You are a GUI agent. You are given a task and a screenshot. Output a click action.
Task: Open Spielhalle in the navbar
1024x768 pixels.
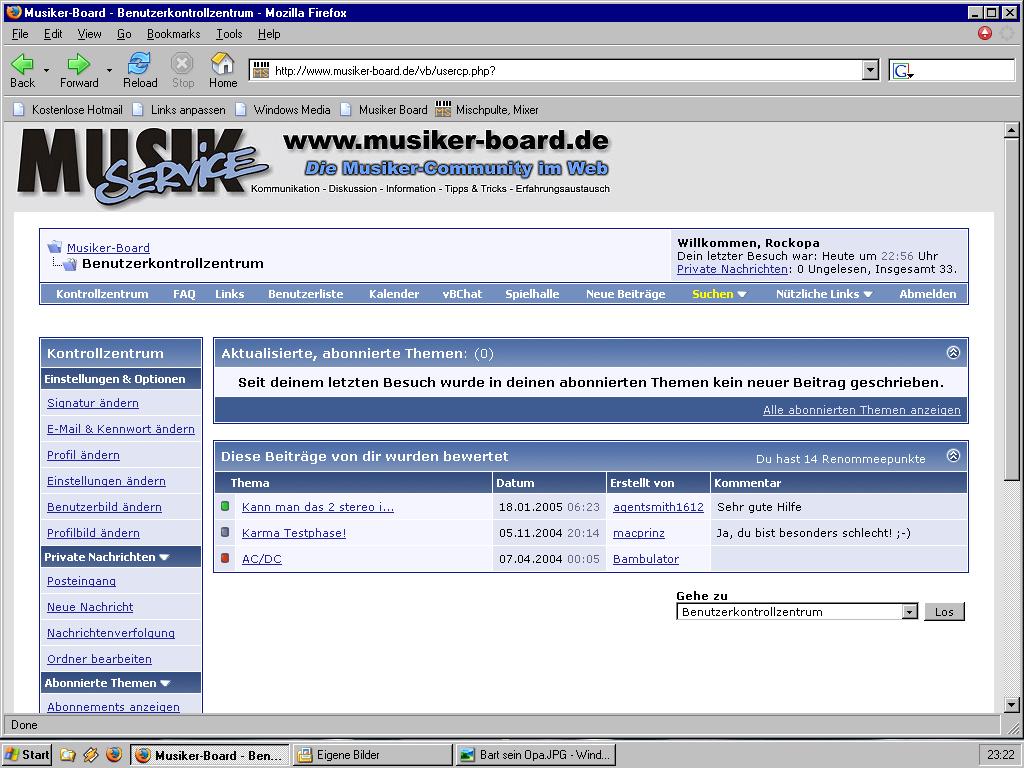(x=532, y=294)
